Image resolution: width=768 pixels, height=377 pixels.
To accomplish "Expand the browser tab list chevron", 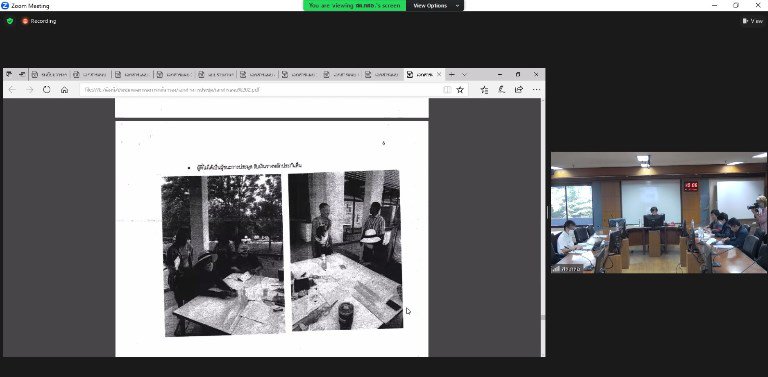I will coord(464,74).
